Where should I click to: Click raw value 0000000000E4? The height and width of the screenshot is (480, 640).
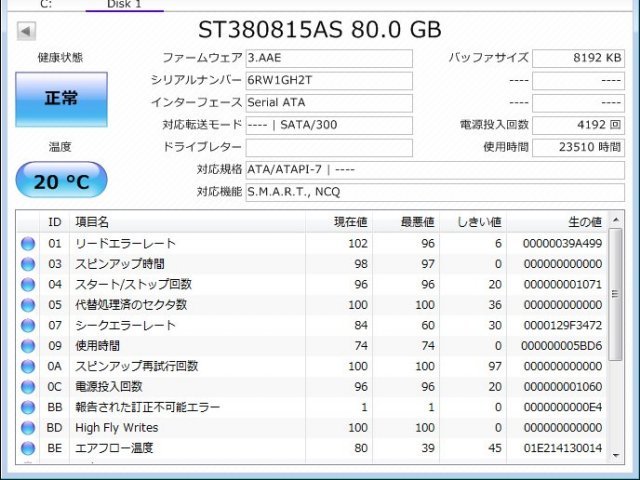[x=562, y=407]
